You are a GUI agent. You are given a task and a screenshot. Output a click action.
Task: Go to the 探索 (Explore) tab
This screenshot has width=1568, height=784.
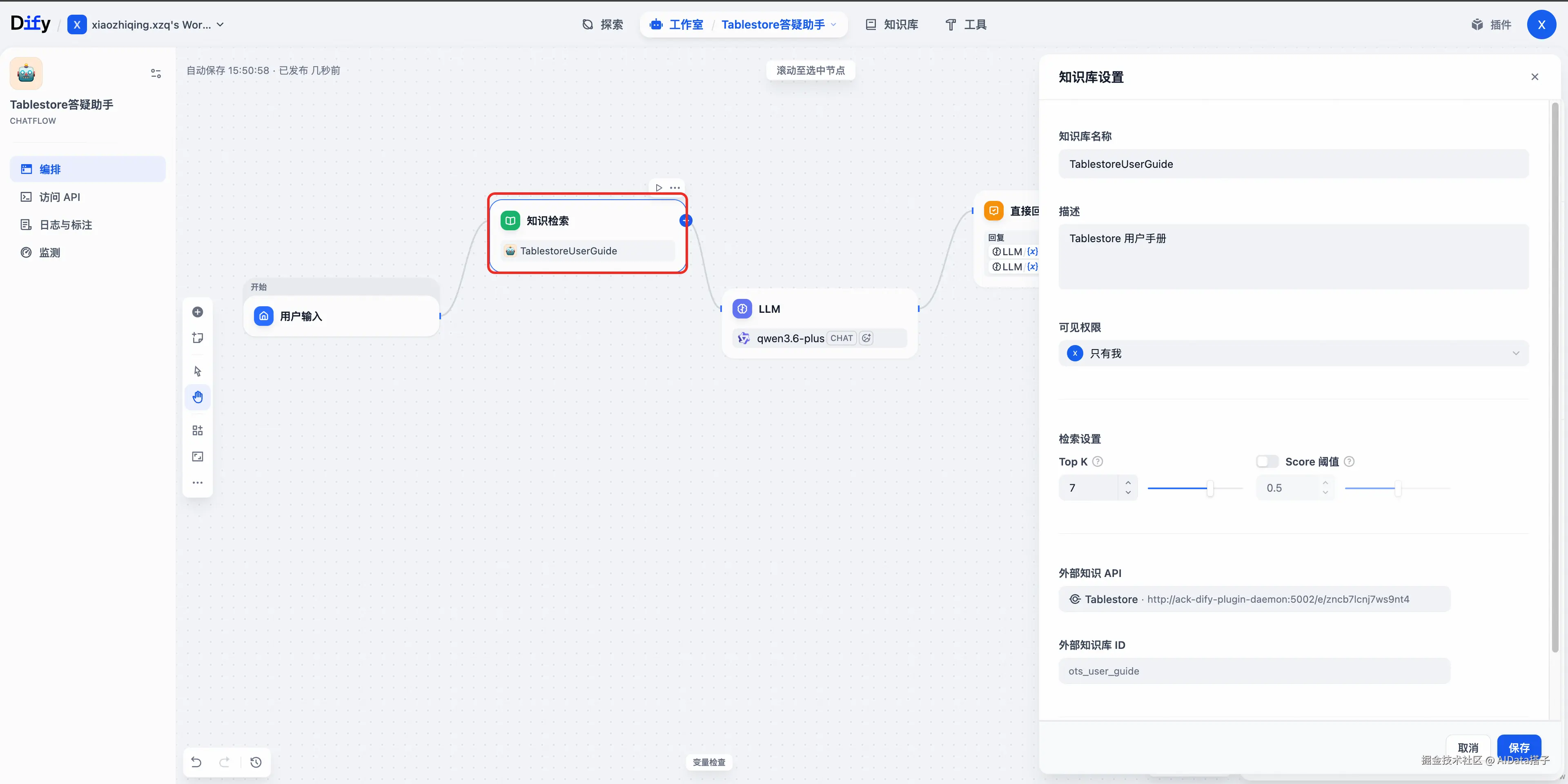pyautogui.click(x=603, y=24)
